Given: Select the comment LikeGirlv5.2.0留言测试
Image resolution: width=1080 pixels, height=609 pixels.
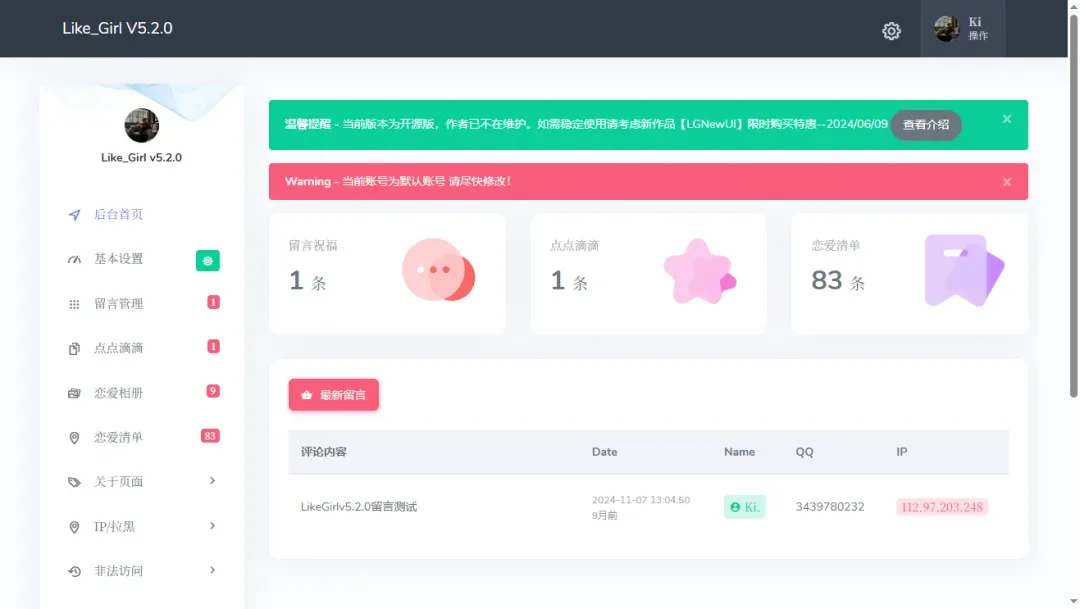Looking at the screenshot, I should point(359,507).
